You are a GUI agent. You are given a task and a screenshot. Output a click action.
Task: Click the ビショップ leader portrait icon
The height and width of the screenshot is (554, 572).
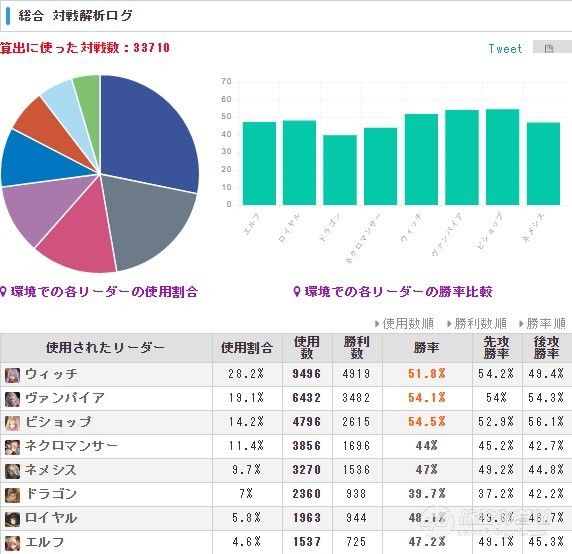(x=12, y=423)
